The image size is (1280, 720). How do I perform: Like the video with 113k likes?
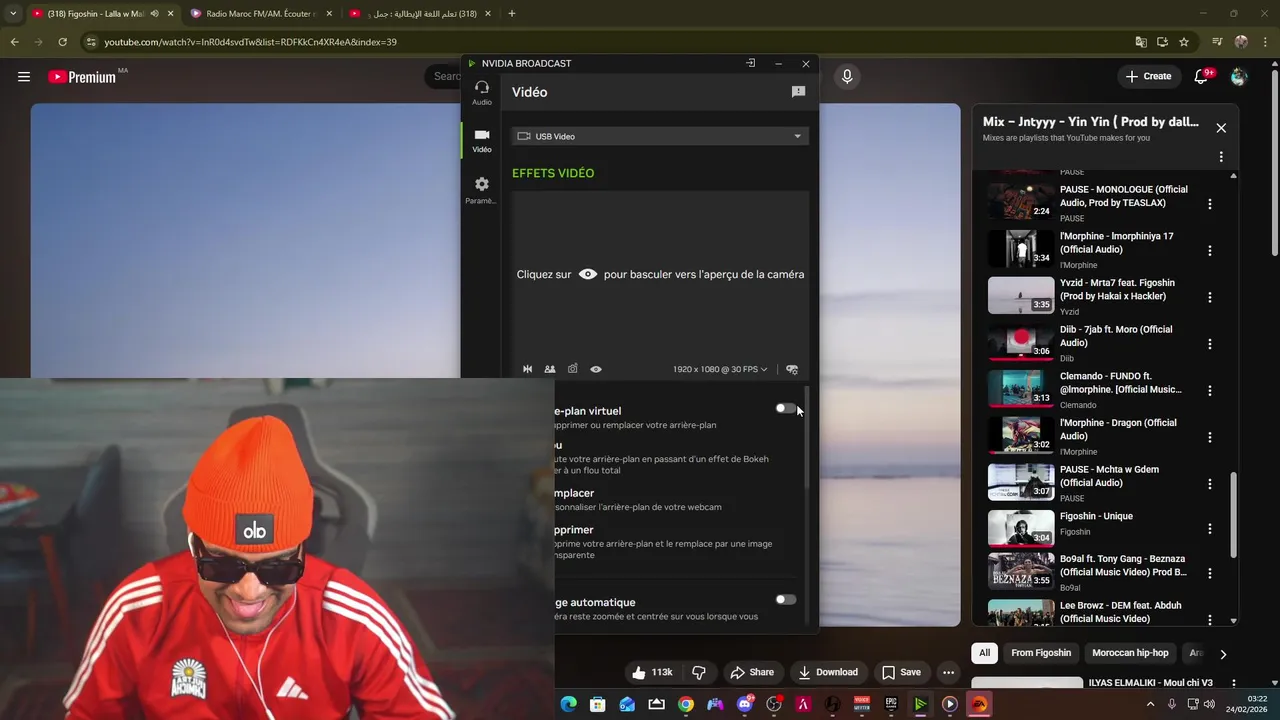coord(651,672)
